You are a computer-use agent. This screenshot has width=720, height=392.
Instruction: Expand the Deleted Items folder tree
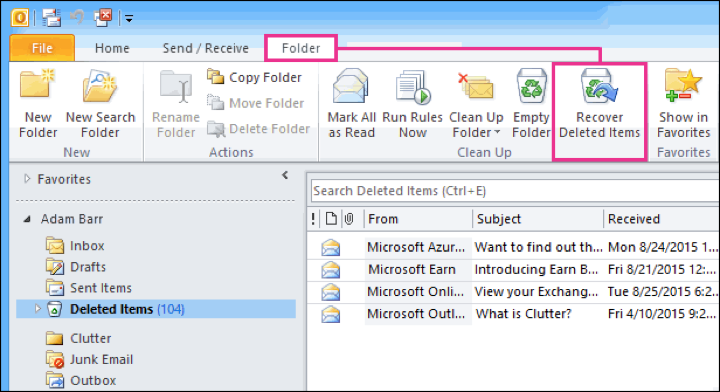[38, 309]
